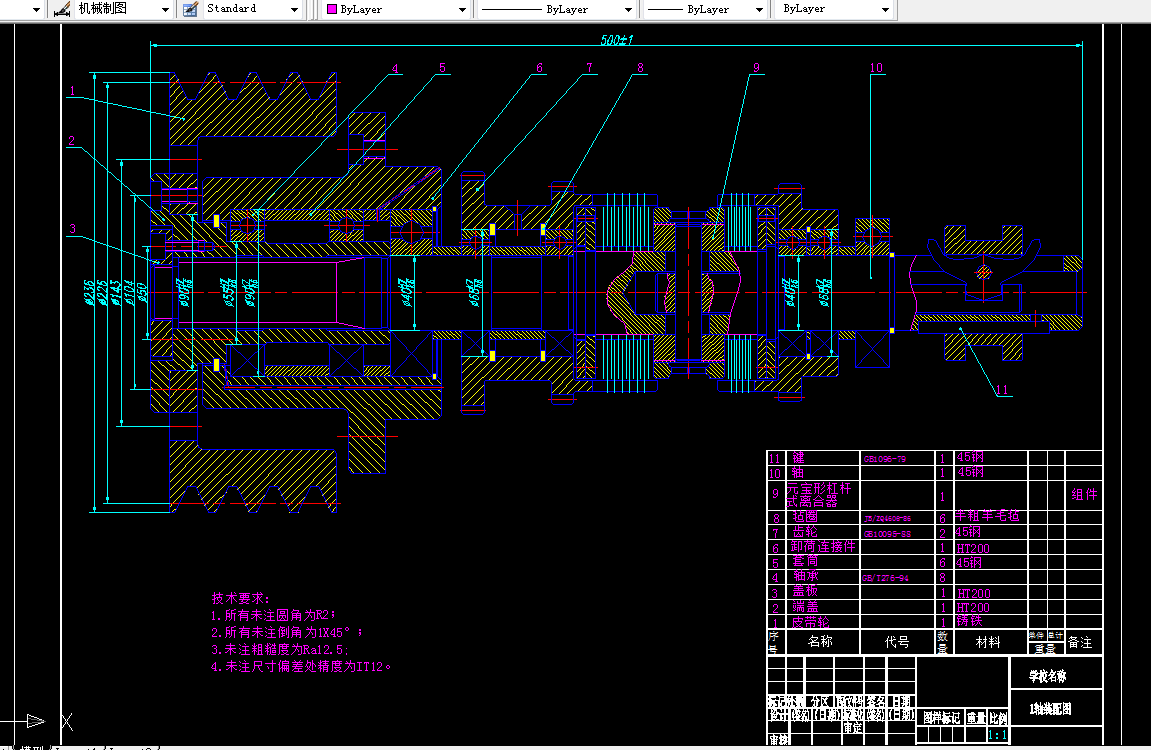Click the HT200 material cell for 卸荷连接件
The width and height of the screenshot is (1151, 750).
[x=991, y=547]
